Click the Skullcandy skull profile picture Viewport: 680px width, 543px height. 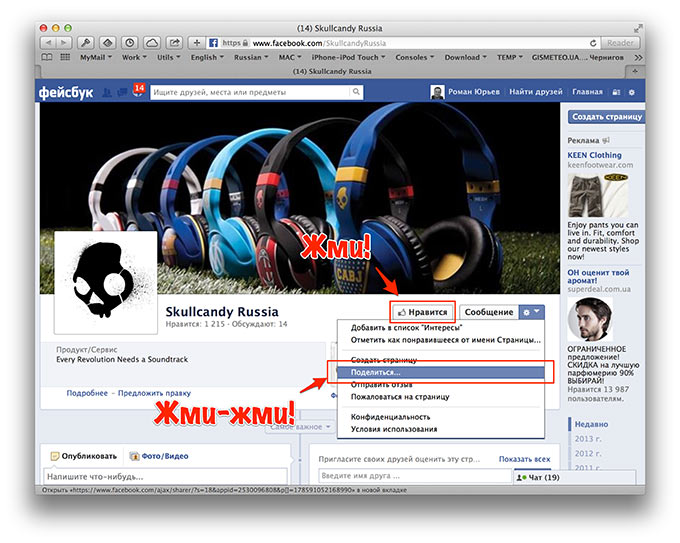[106, 282]
